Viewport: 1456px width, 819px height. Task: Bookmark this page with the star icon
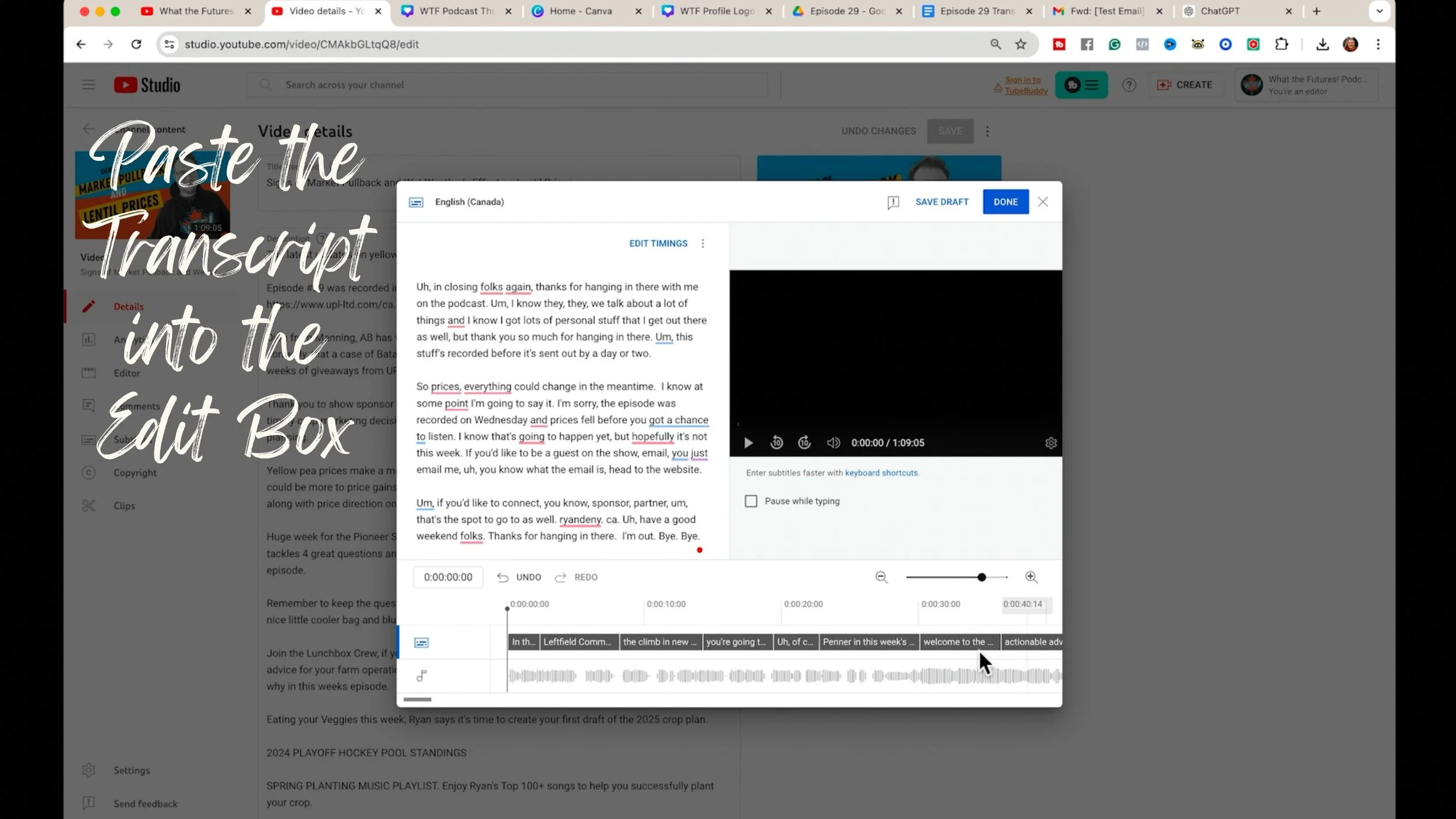click(x=1021, y=44)
